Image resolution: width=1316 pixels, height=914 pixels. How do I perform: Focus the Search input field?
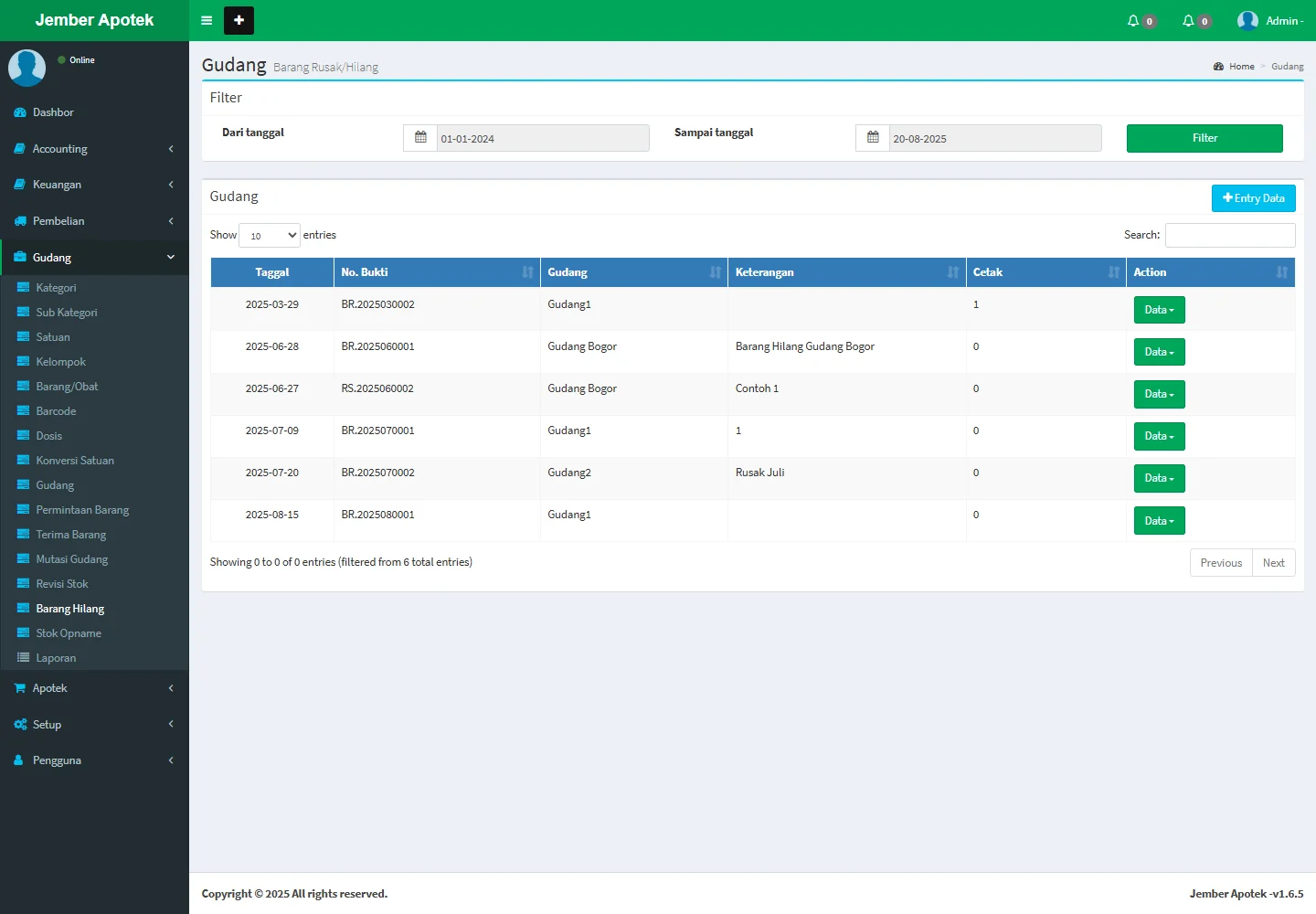1229,235
